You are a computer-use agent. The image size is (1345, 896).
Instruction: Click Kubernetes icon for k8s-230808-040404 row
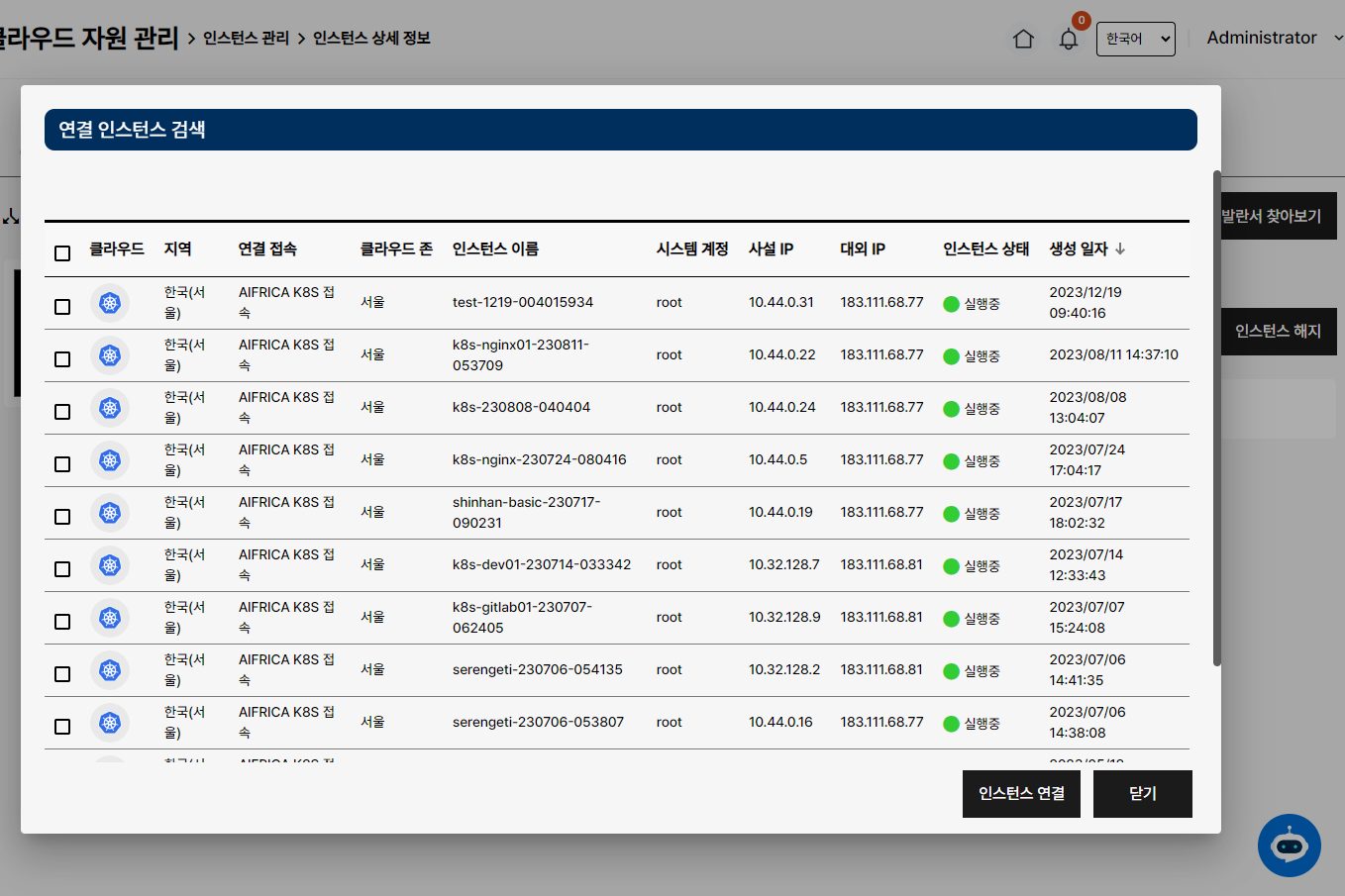coord(110,408)
